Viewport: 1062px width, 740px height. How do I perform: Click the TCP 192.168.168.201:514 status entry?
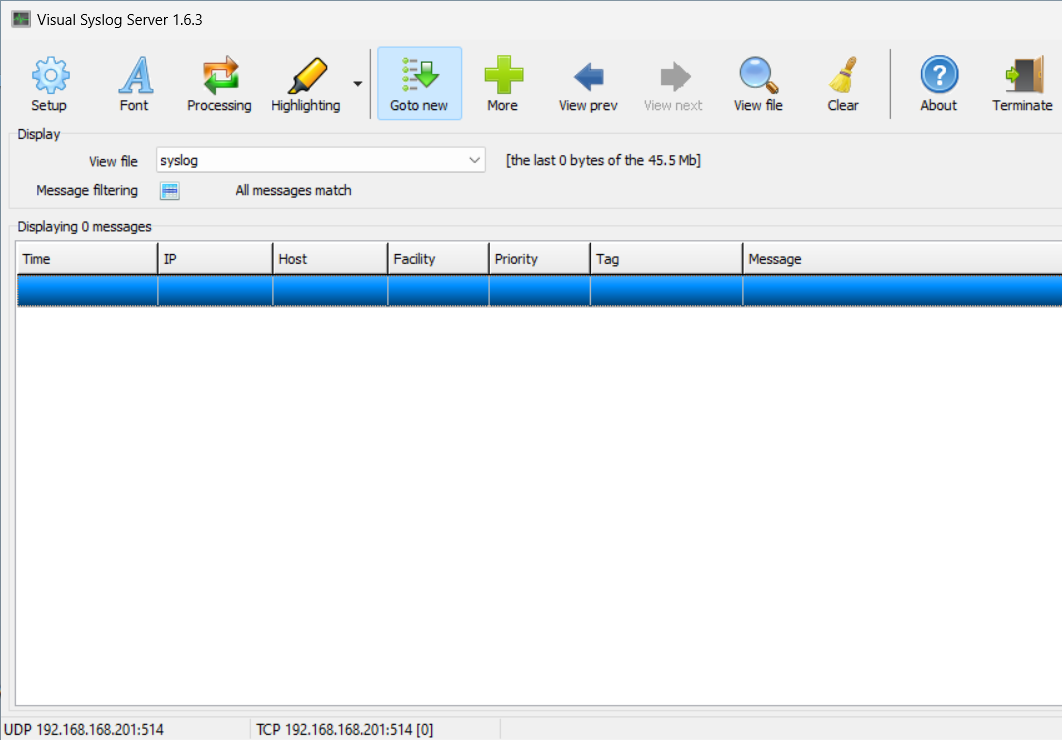(345, 730)
